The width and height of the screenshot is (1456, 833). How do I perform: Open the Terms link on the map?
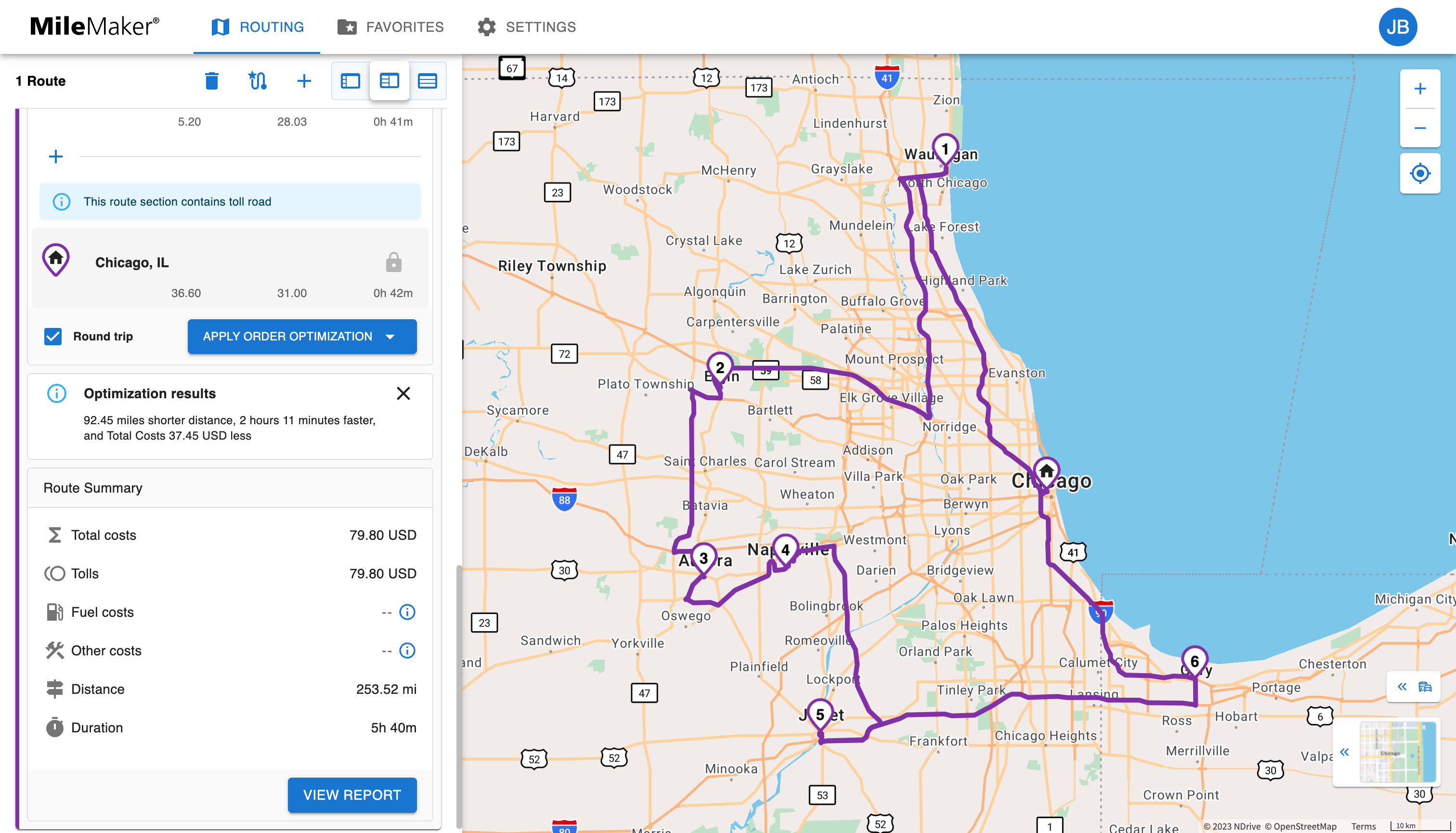pyautogui.click(x=1364, y=826)
